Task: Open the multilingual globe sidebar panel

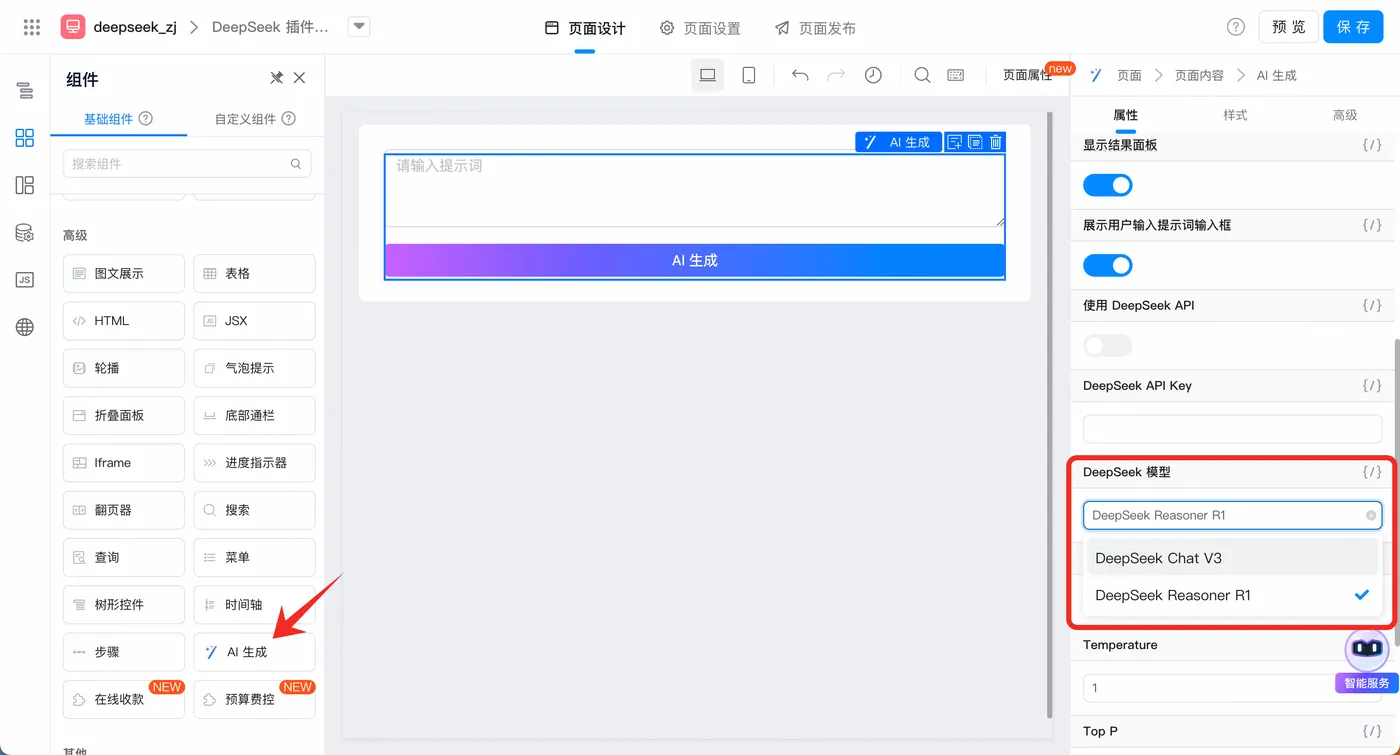Action: [x=25, y=327]
